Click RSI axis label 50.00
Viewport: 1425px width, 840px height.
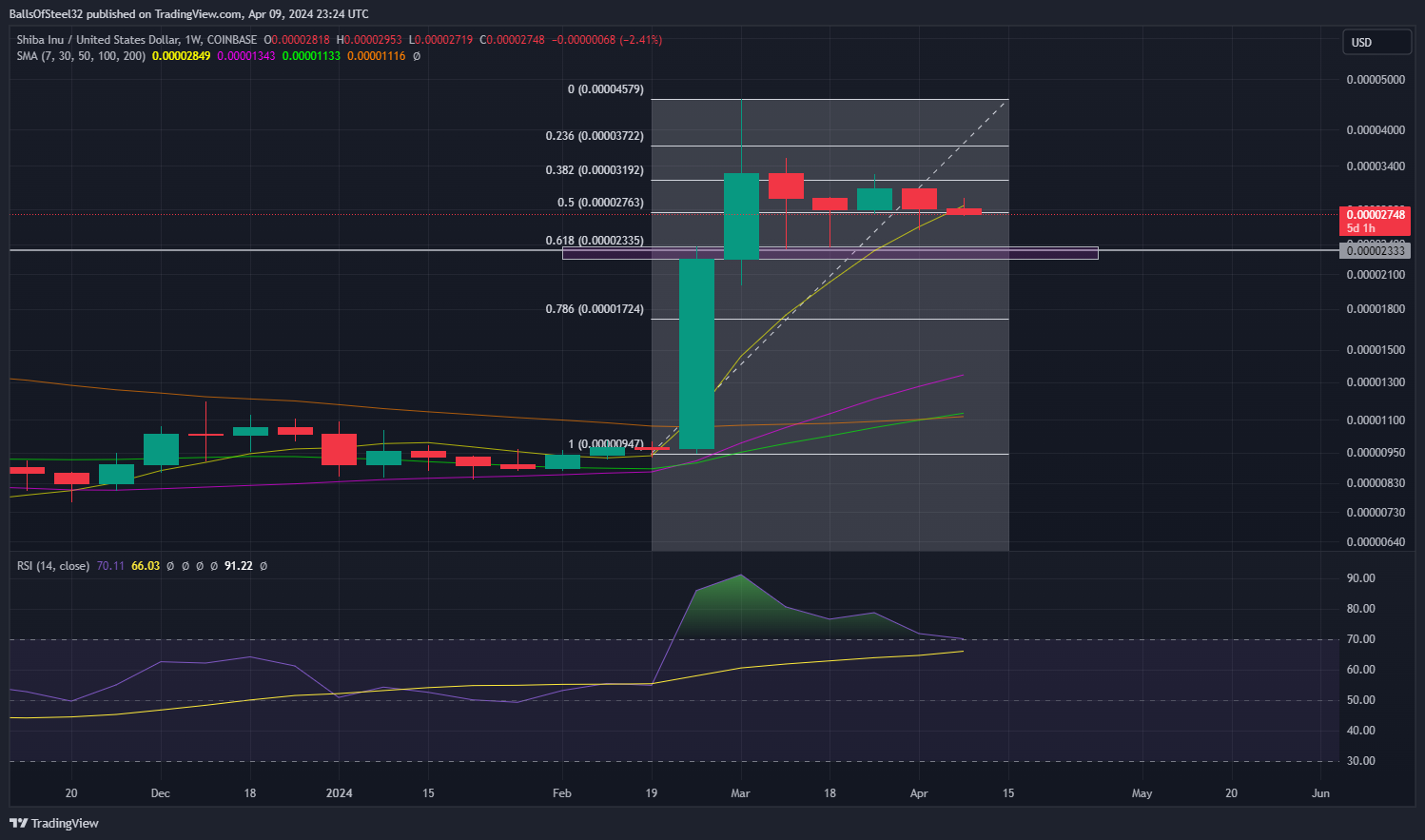coord(1361,700)
